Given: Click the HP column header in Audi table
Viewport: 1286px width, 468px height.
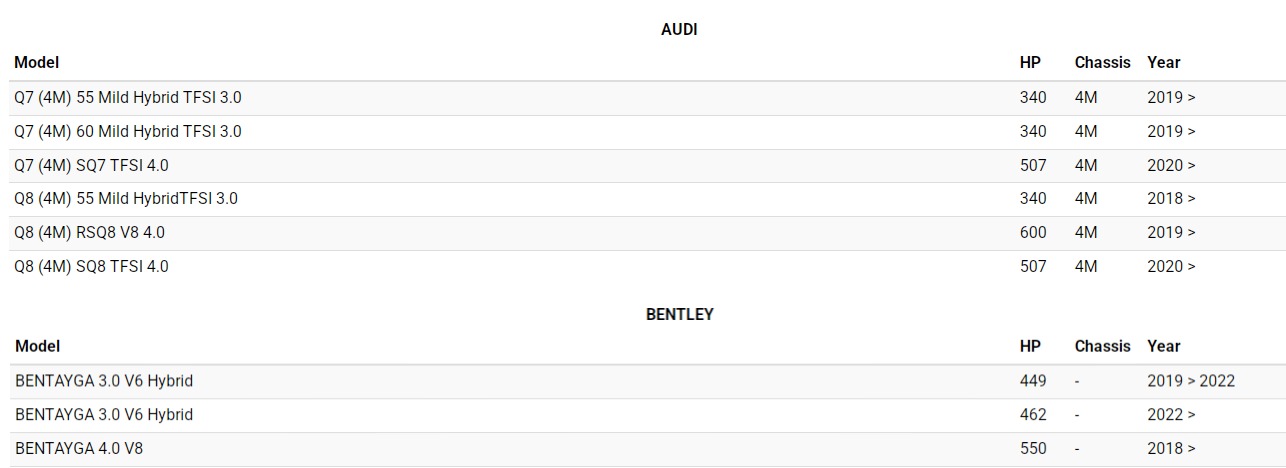Looking at the screenshot, I should [x=1030, y=62].
